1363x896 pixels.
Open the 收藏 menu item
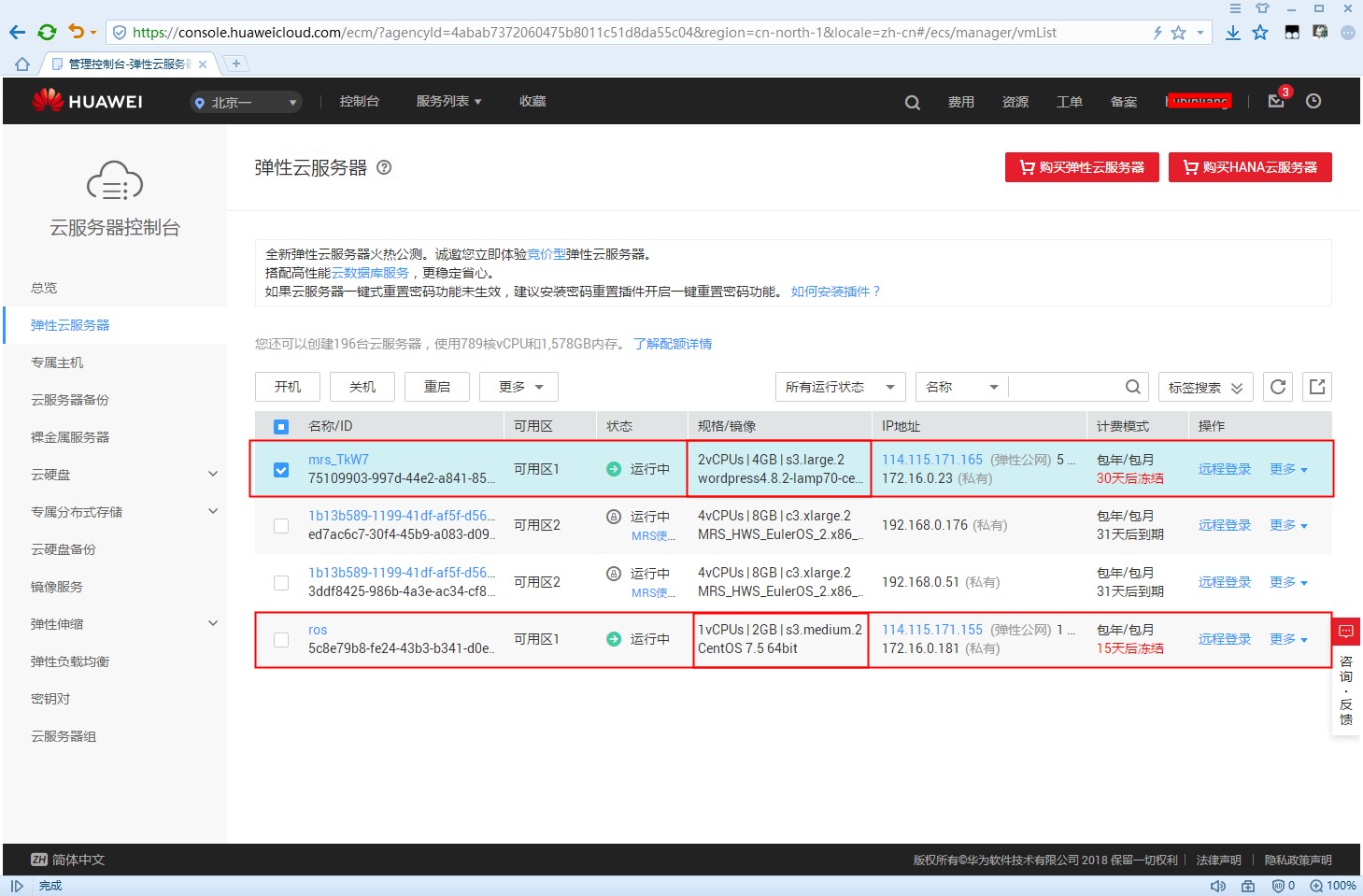(532, 101)
